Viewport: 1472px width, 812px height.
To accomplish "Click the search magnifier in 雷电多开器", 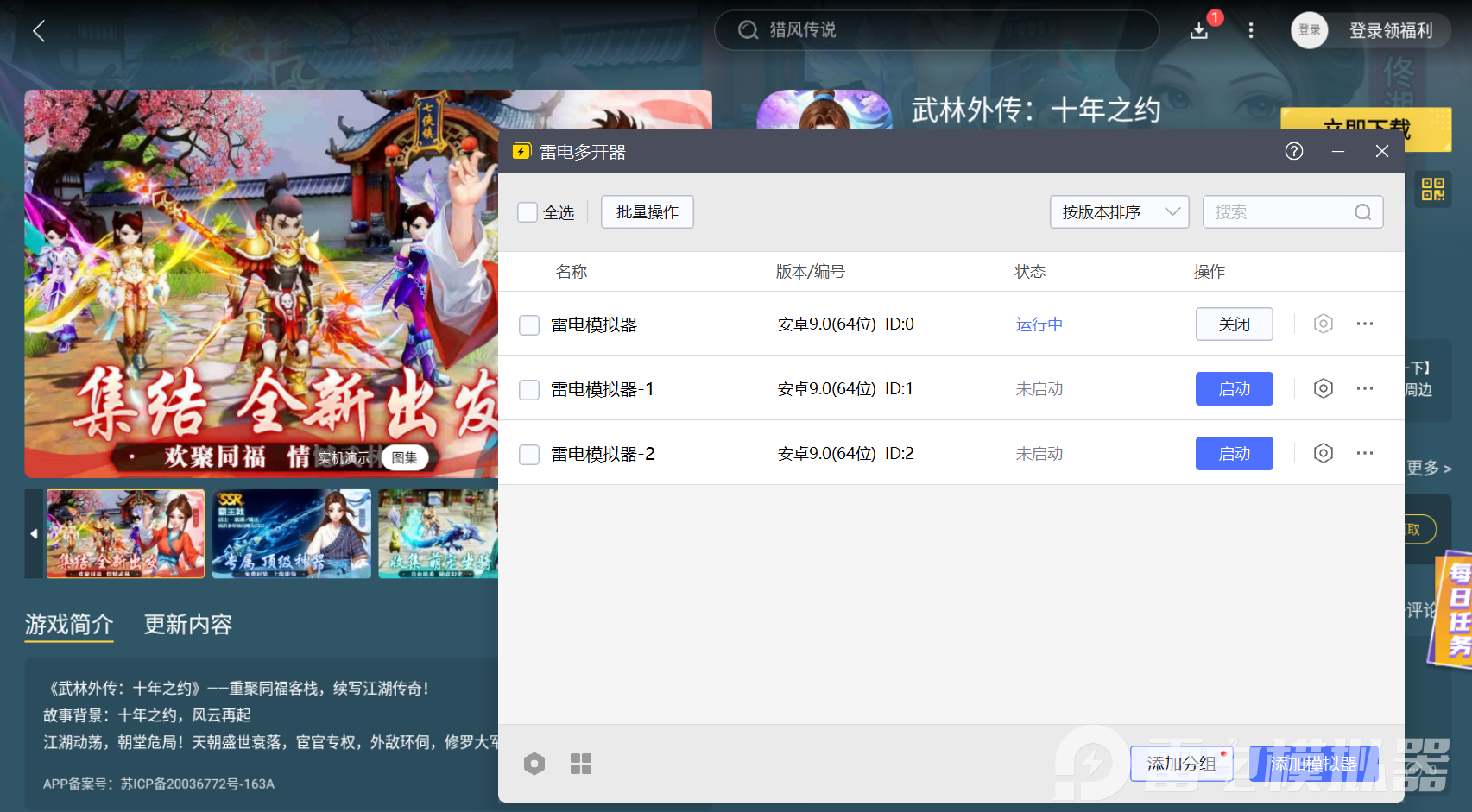I will pos(1363,212).
